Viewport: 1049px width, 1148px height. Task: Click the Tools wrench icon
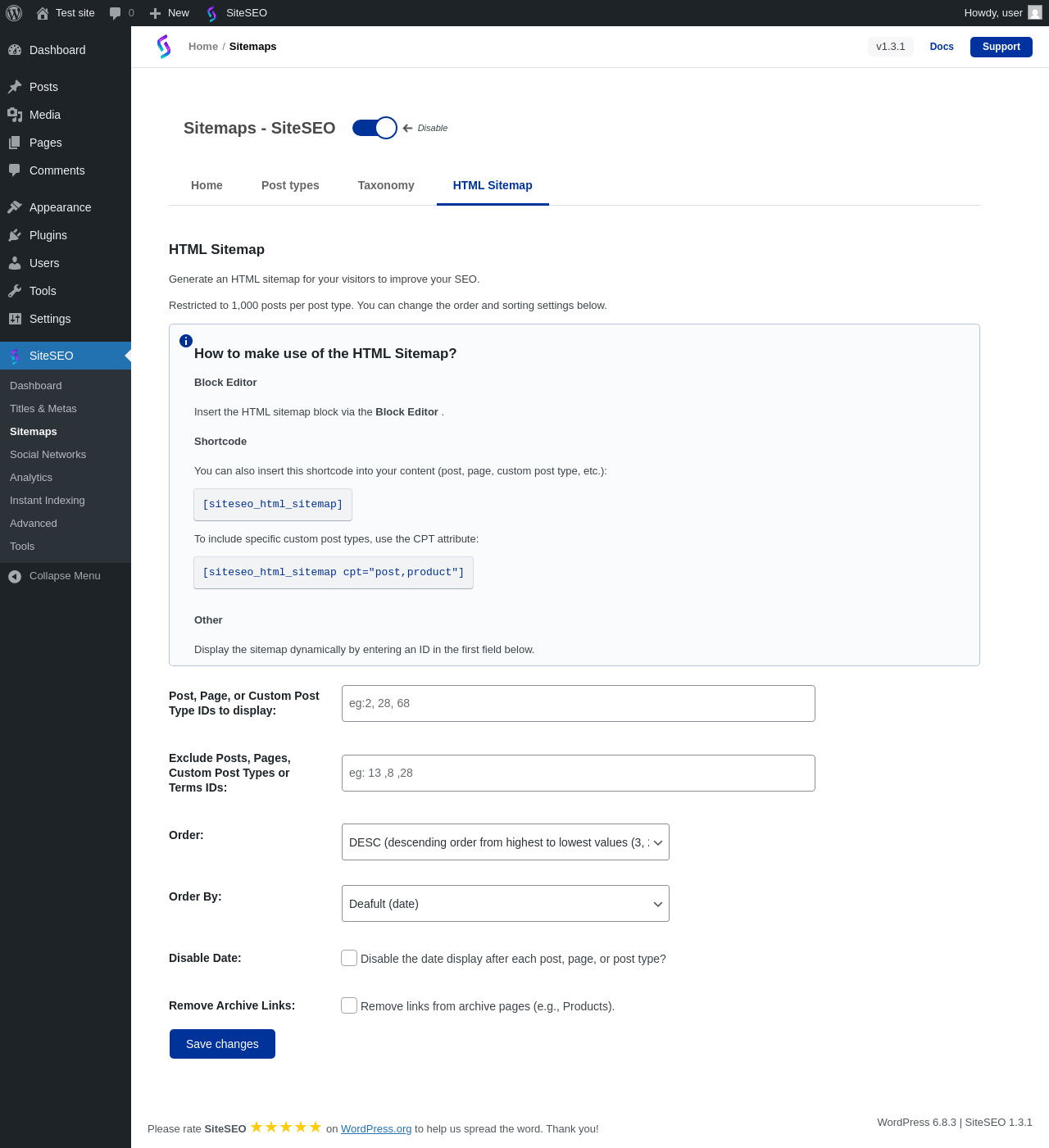tap(15, 291)
